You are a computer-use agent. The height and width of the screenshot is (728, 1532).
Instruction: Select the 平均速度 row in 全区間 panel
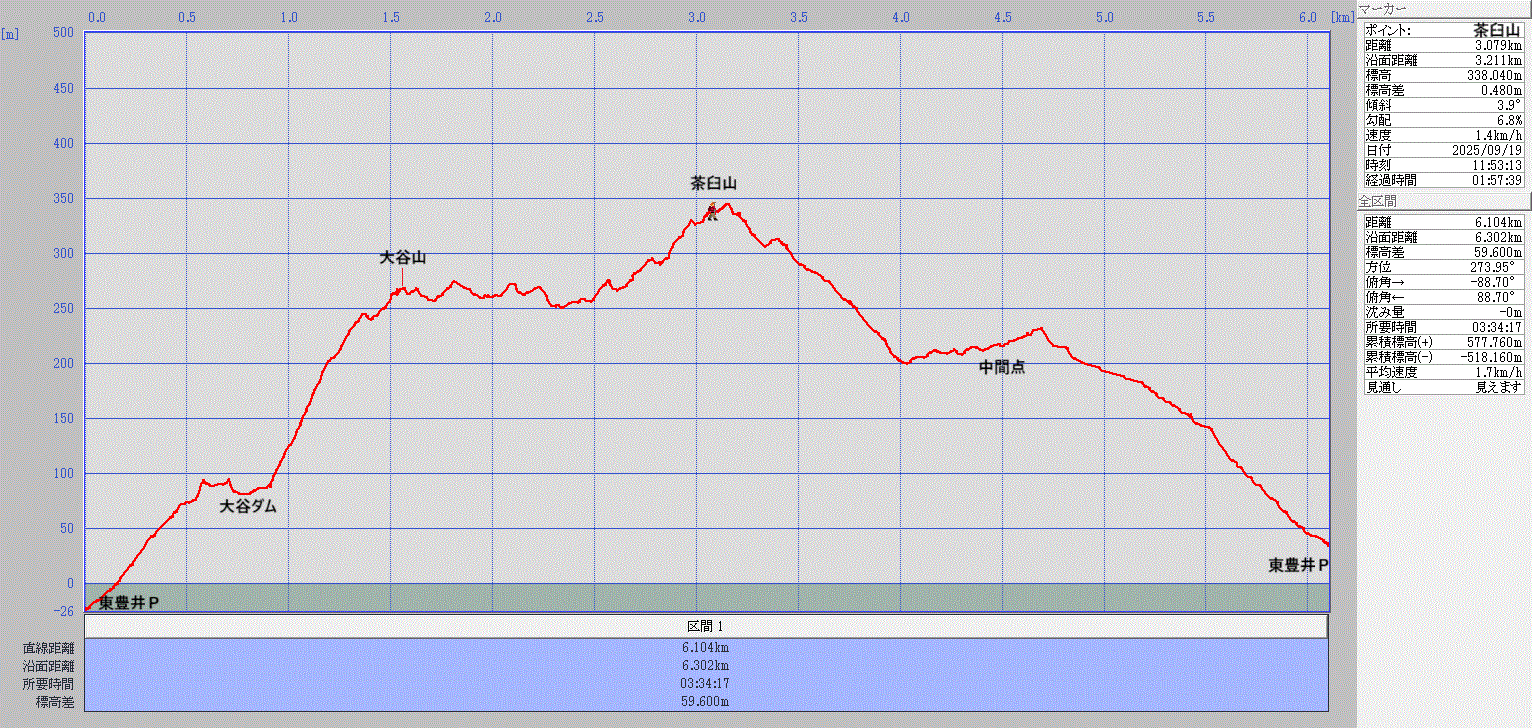click(1443, 372)
